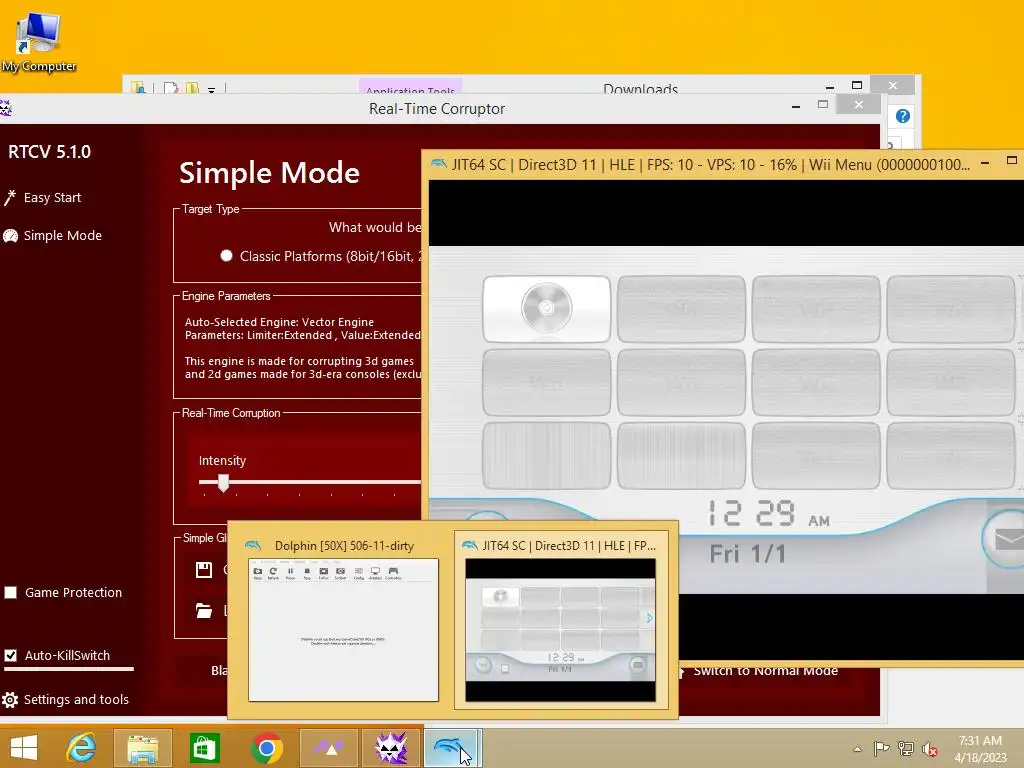This screenshot has width=1024, height=768.
Task: Click the Settings and tools gear icon
Action: point(10,700)
